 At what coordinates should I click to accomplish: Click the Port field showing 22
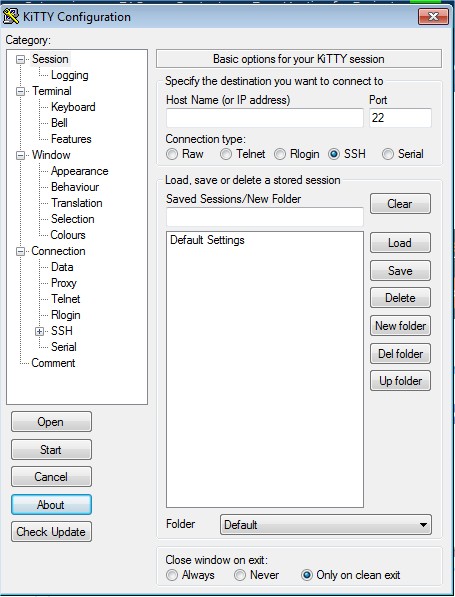[400, 118]
